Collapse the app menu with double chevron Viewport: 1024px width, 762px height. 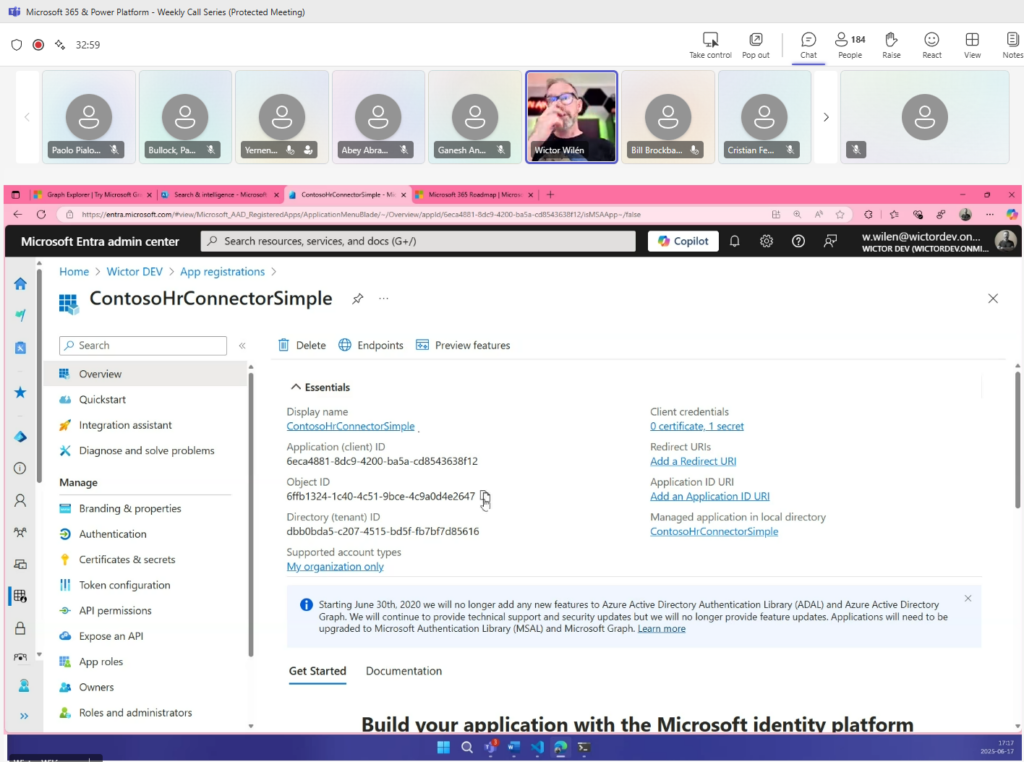point(242,345)
